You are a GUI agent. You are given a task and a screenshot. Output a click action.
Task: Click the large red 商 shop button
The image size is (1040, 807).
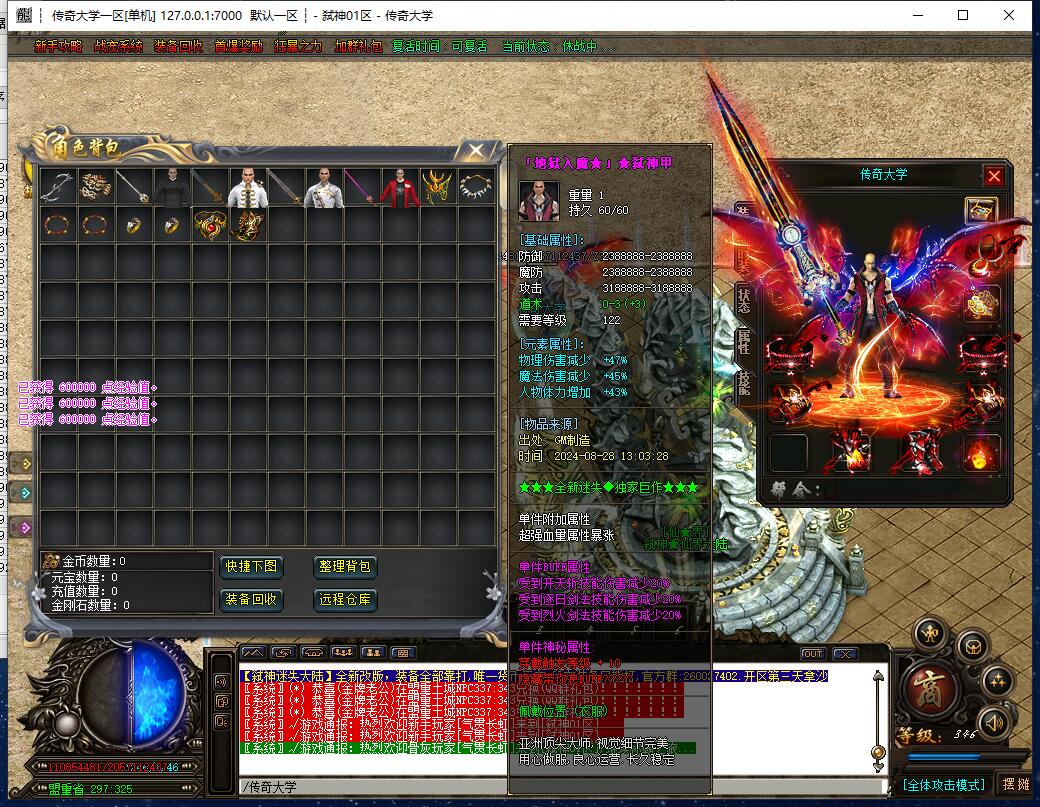[x=929, y=689]
